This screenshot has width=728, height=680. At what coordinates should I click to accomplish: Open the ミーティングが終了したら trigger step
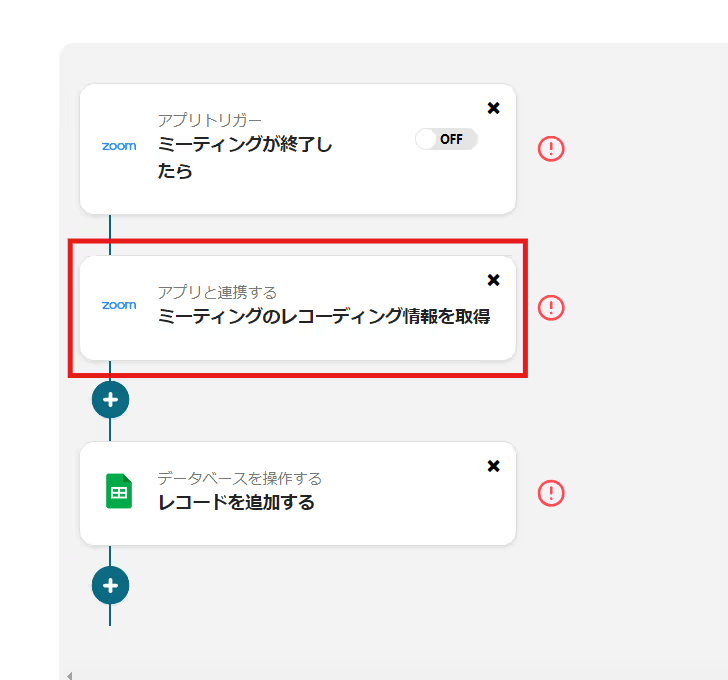click(x=245, y=157)
